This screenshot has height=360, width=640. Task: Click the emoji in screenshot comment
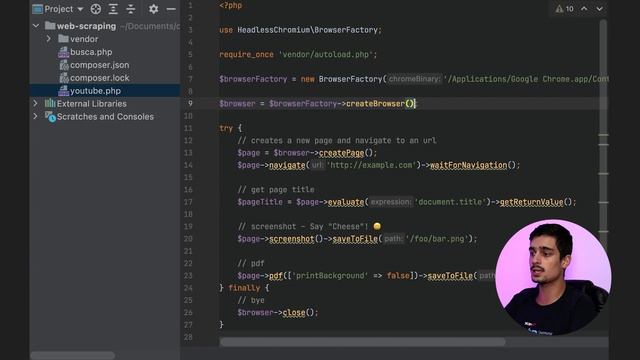click(377, 226)
